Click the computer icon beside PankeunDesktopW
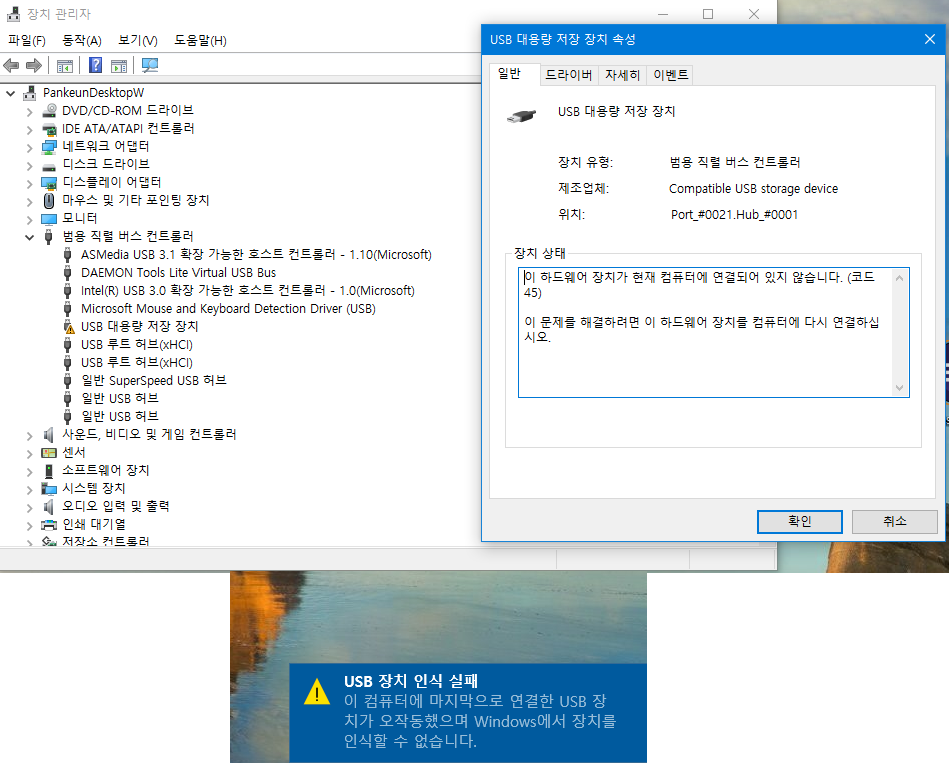The width and height of the screenshot is (949, 763). pyautogui.click(x=30, y=93)
